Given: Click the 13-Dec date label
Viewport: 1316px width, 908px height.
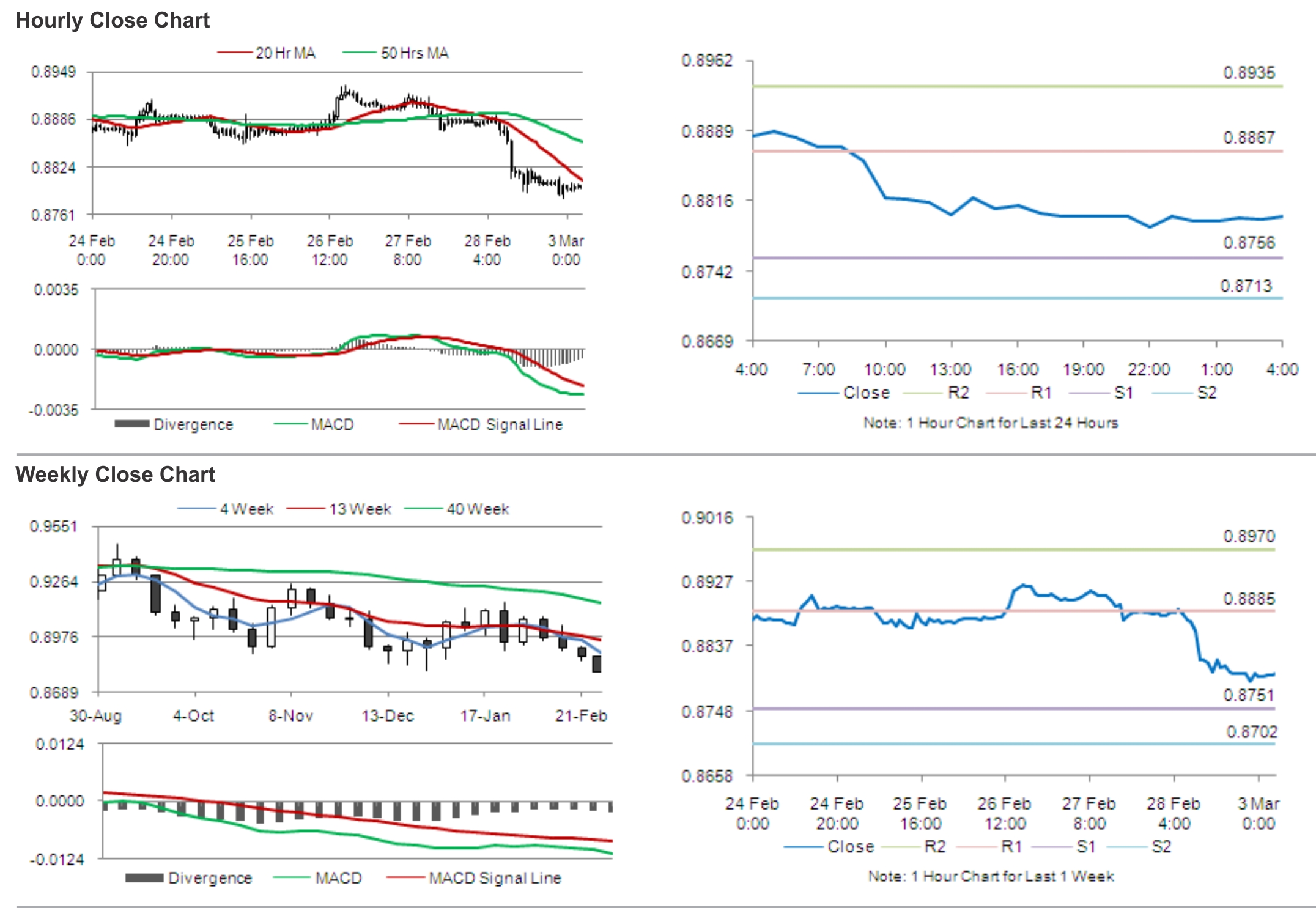Looking at the screenshot, I should 388,716.
